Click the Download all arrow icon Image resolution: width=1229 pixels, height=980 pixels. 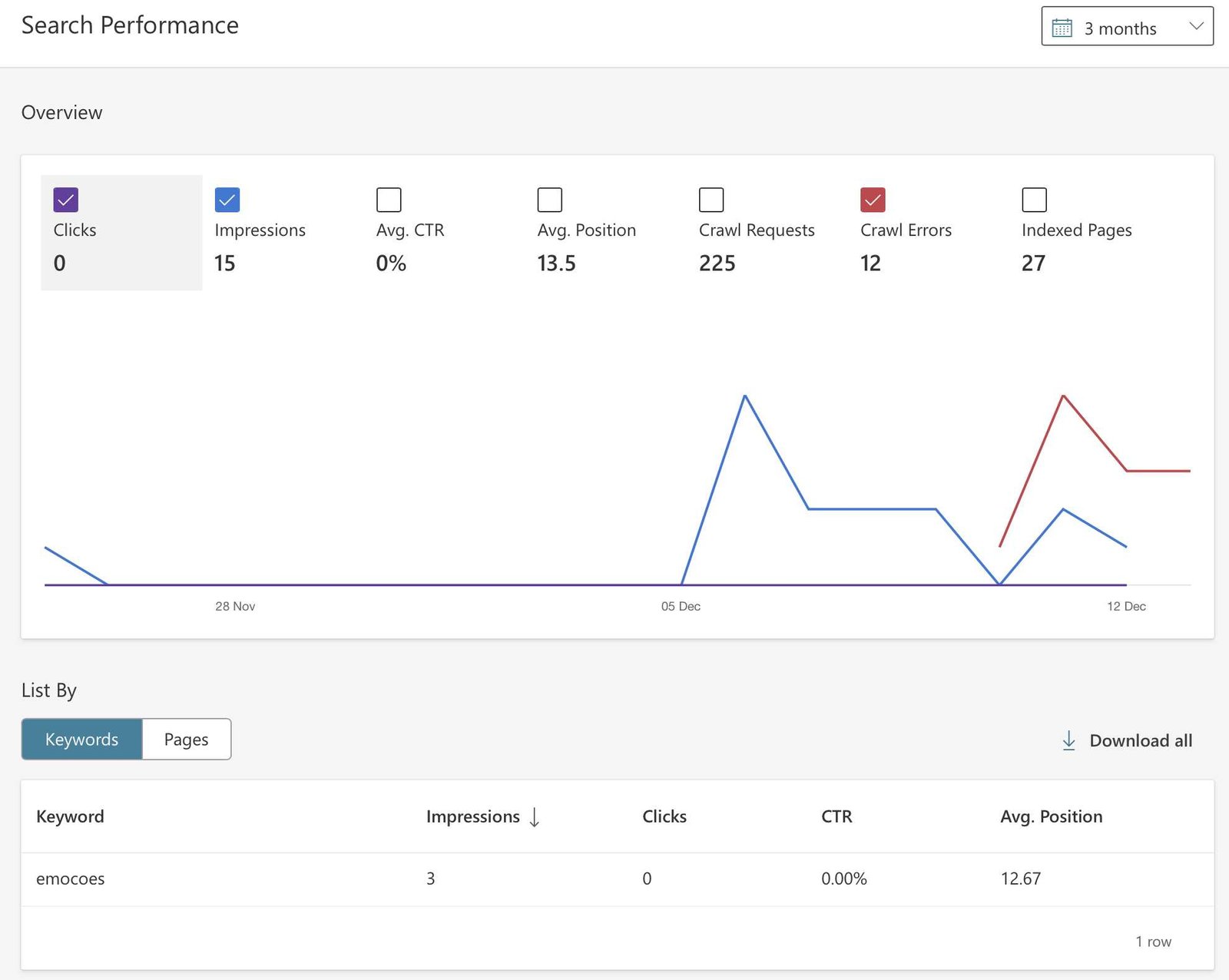(x=1068, y=740)
